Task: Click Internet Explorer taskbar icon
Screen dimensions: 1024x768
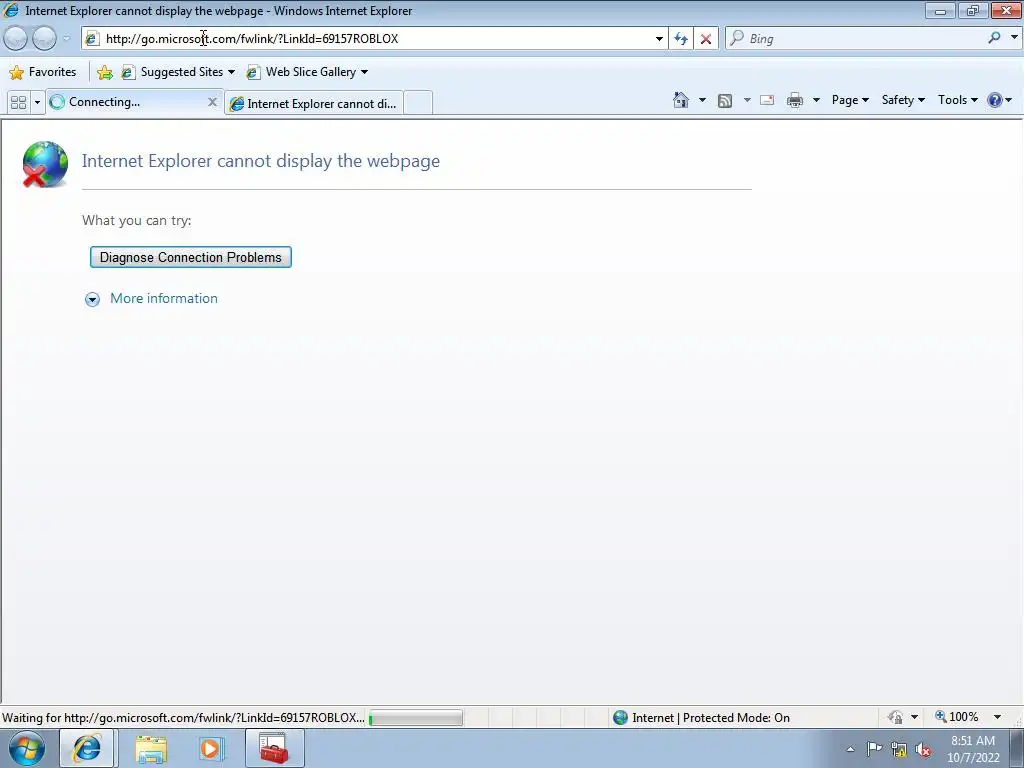Action: 87,748
